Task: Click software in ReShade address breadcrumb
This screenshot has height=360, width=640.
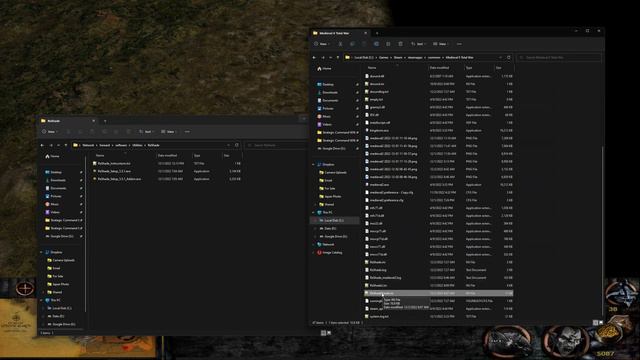Action: (121, 145)
